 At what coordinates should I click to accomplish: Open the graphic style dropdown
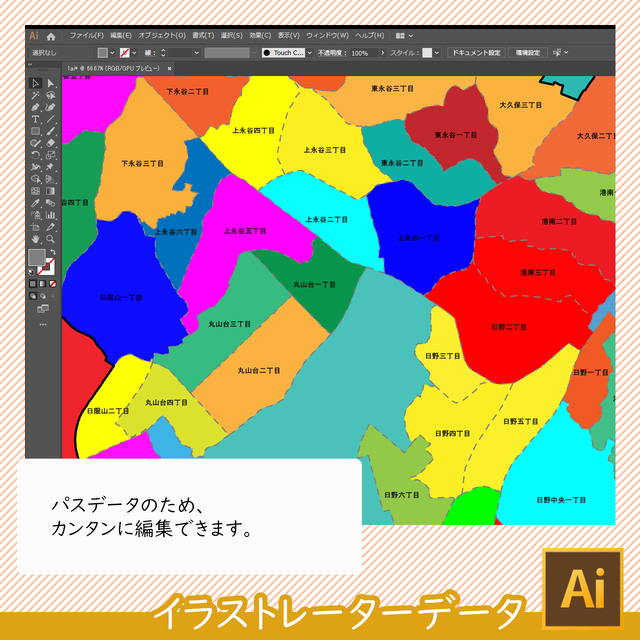click(437, 53)
